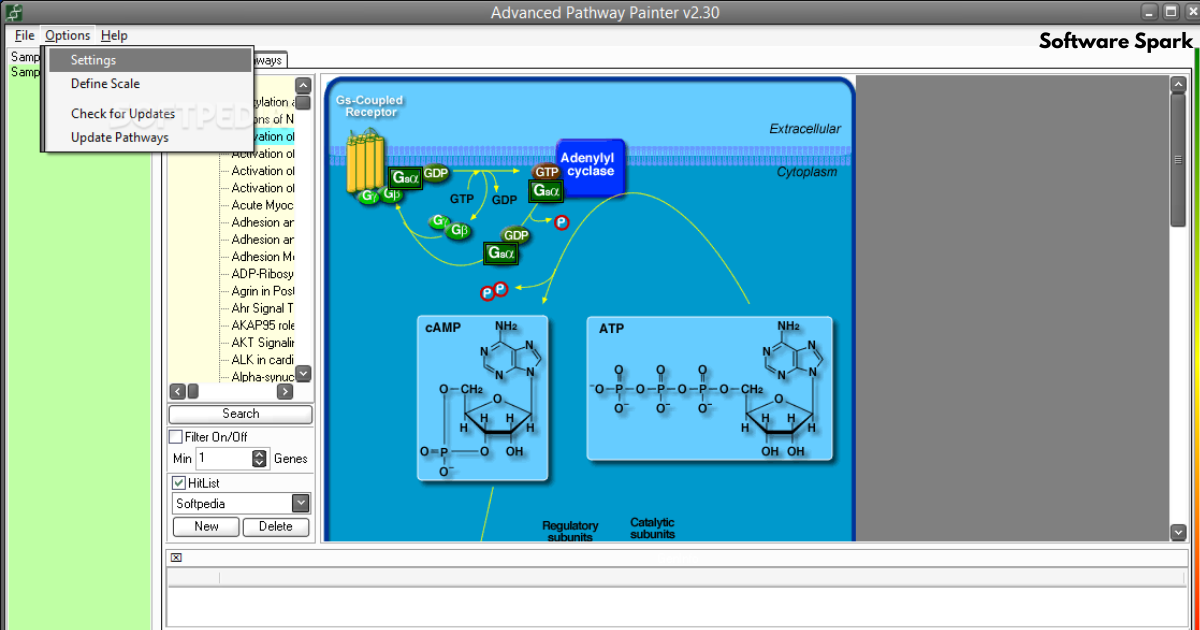This screenshot has height=630, width=1200.
Task: Select Update Pathways option
Action: pos(149,137)
